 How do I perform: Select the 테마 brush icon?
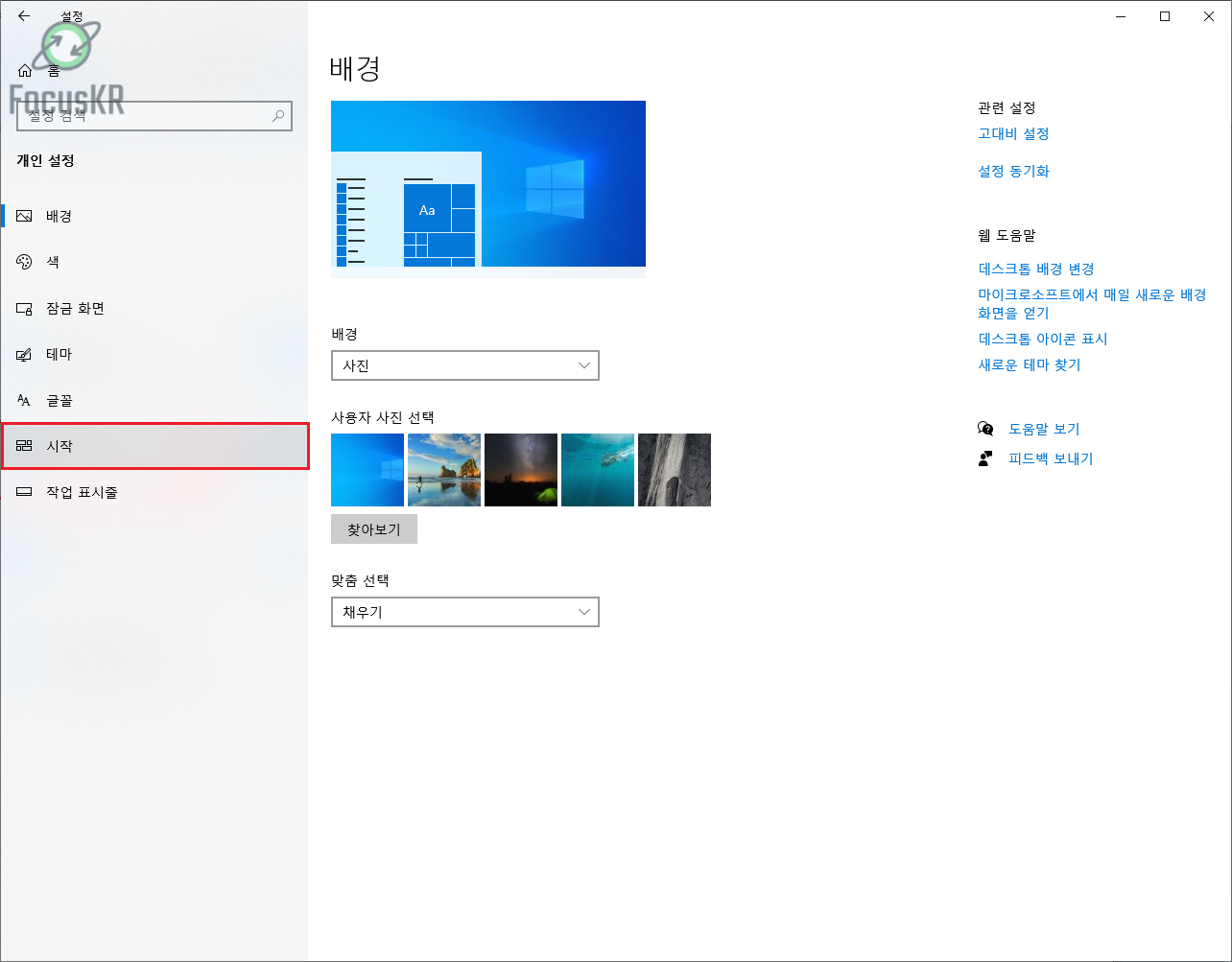(x=25, y=354)
